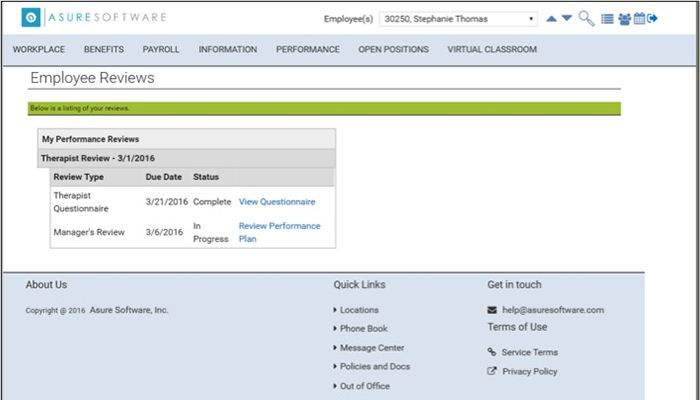Click the Service Terms link icon

point(492,352)
